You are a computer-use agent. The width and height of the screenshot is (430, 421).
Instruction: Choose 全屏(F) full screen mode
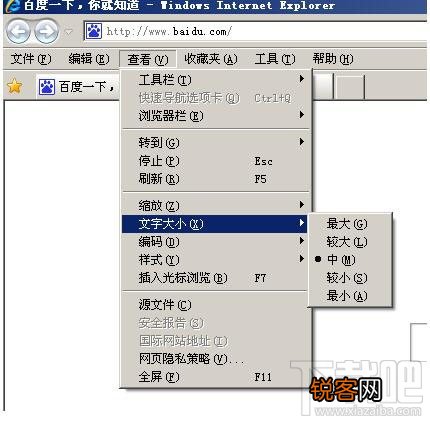tap(215, 377)
